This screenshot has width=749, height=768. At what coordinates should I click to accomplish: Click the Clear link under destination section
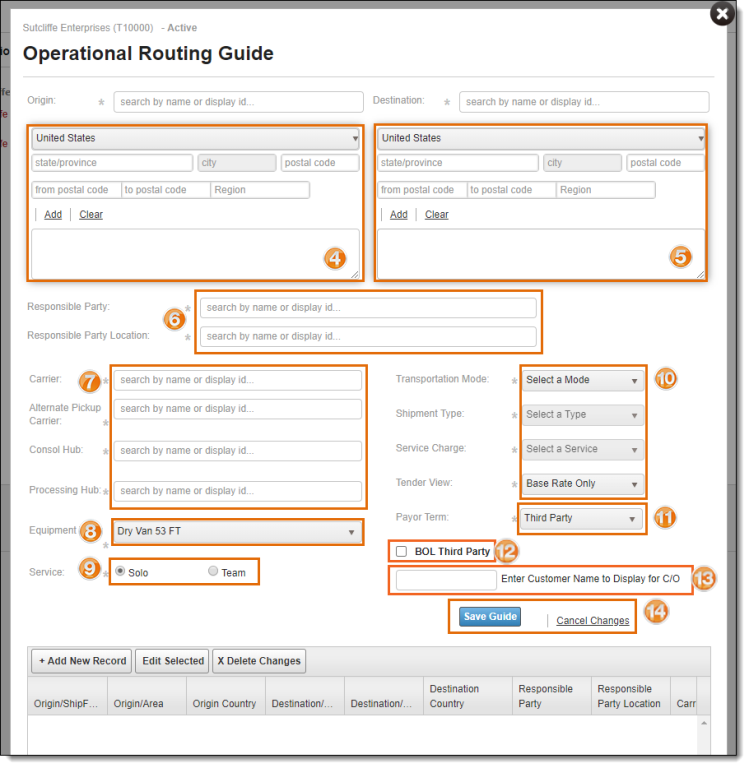point(436,215)
